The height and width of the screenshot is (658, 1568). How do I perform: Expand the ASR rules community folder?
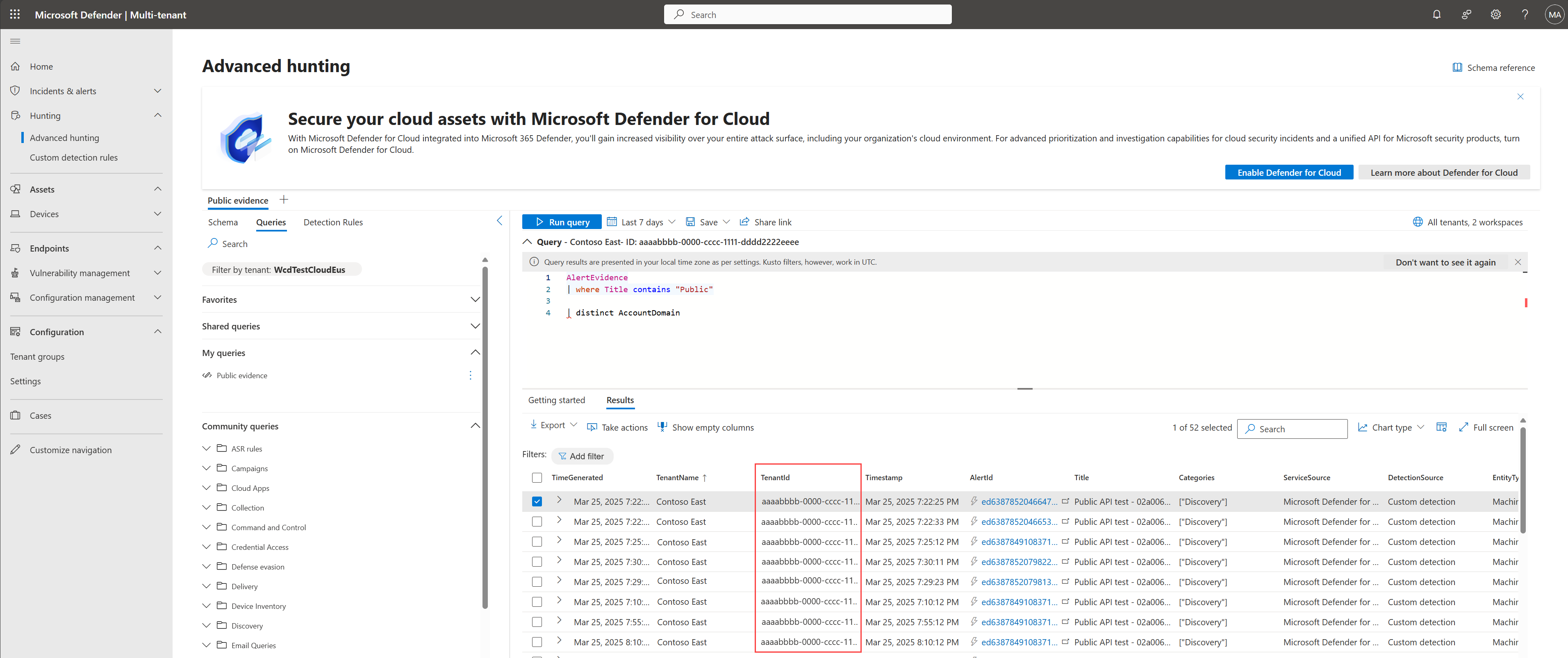[206, 449]
